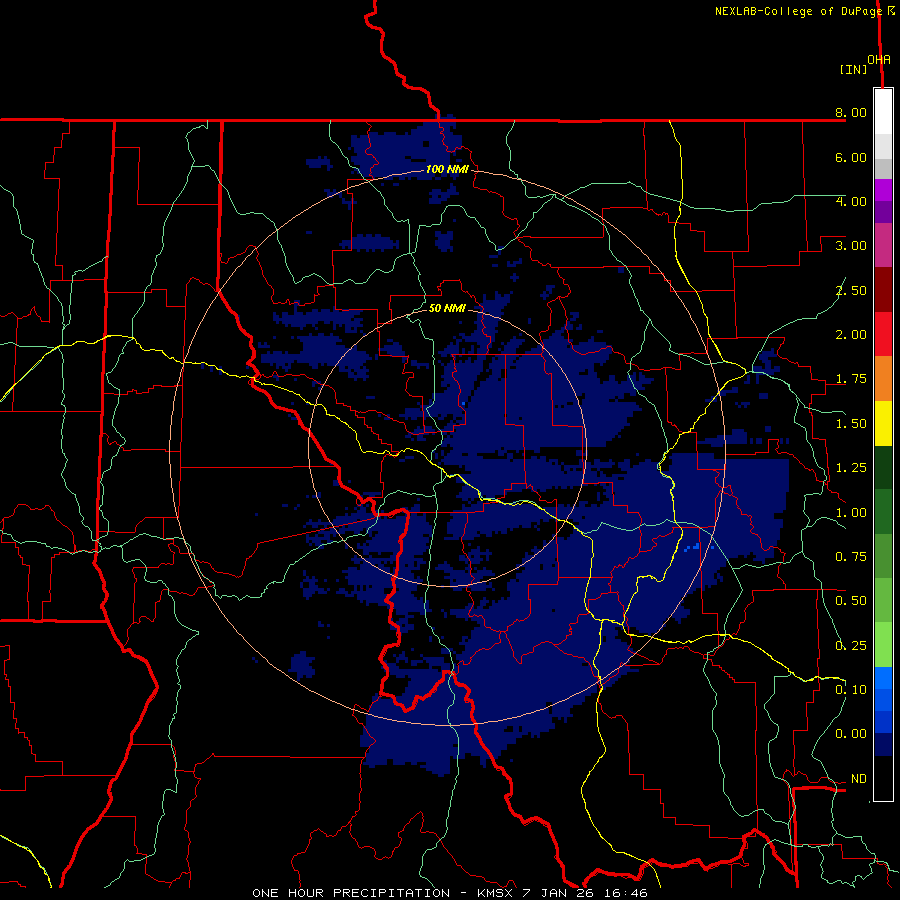Viewport: 900px width, 900px height.
Task: Click the 2.50 legend label
Action: (851, 290)
